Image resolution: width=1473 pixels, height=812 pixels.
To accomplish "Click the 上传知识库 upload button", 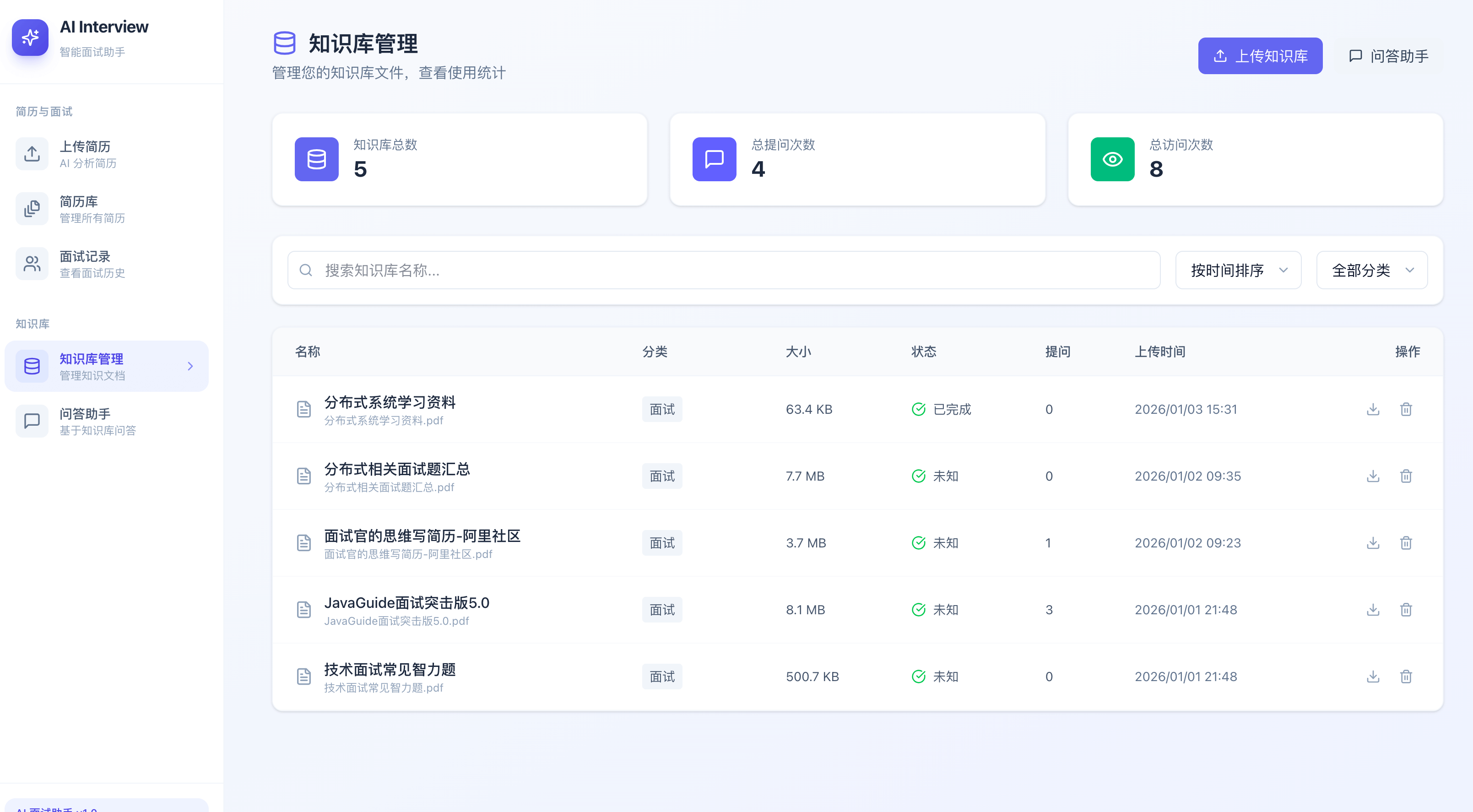I will [x=1260, y=55].
